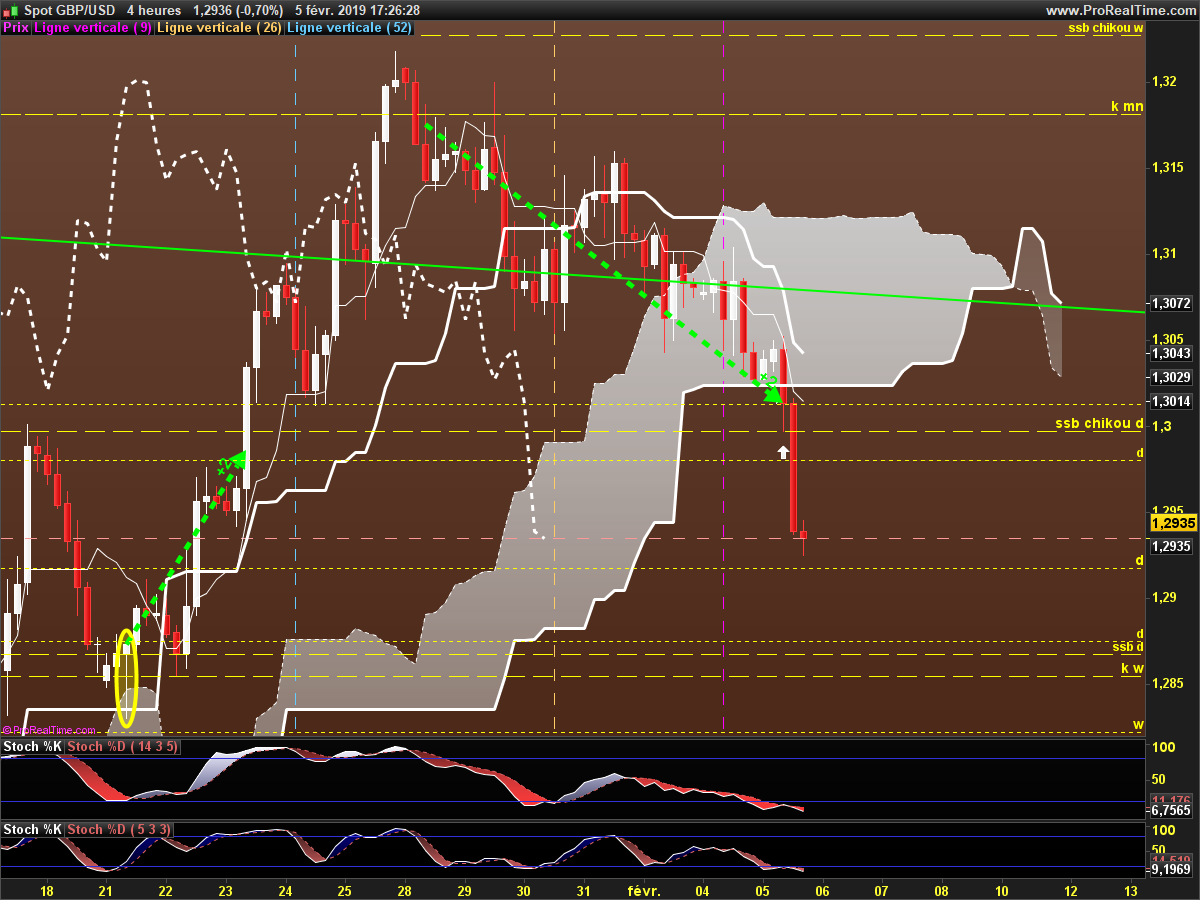The width and height of the screenshot is (1200, 900).
Task: Click the 1,3029 price tag
Action: (1171, 377)
